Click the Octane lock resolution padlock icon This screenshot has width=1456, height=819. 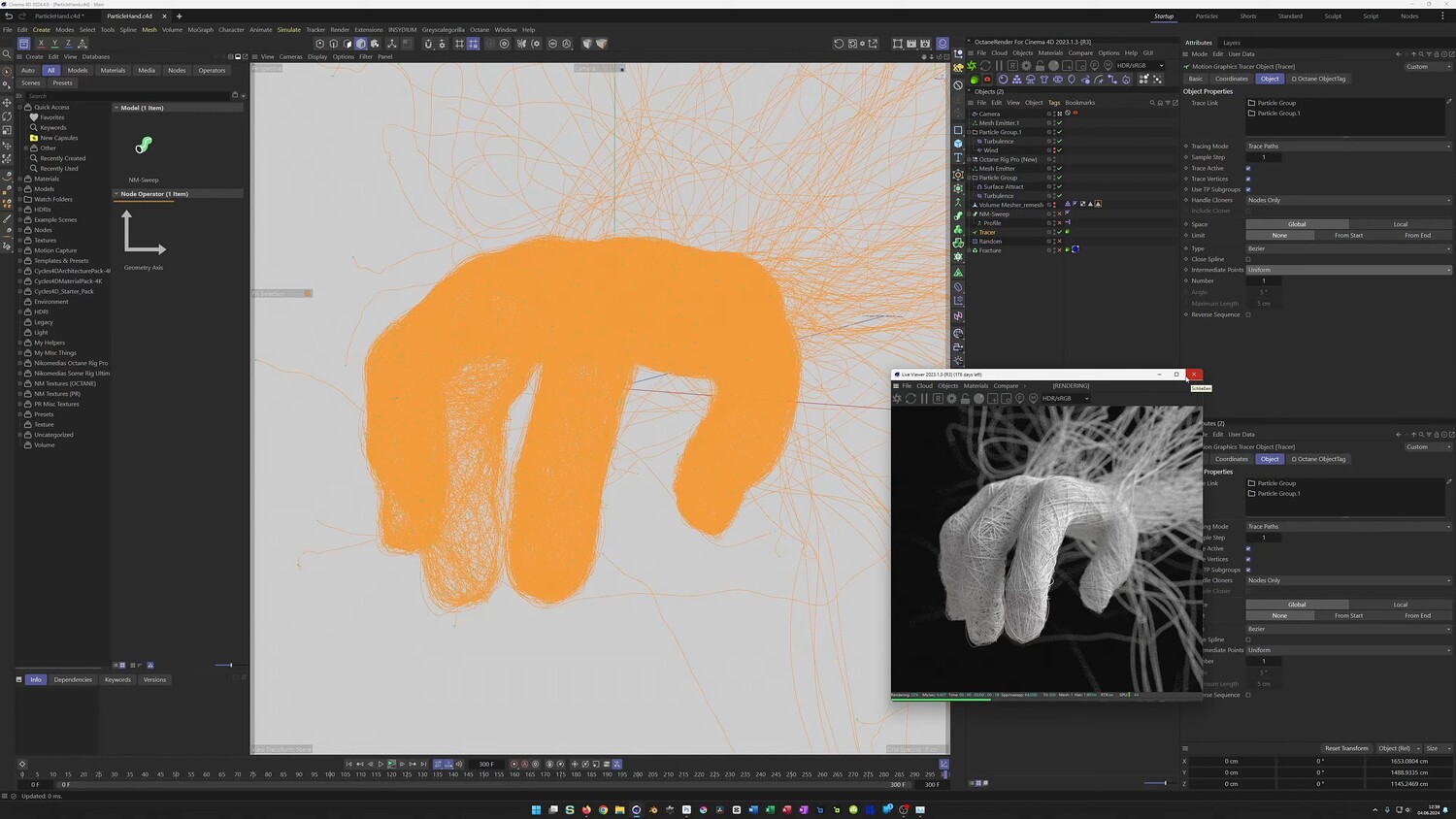(1040, 66)
